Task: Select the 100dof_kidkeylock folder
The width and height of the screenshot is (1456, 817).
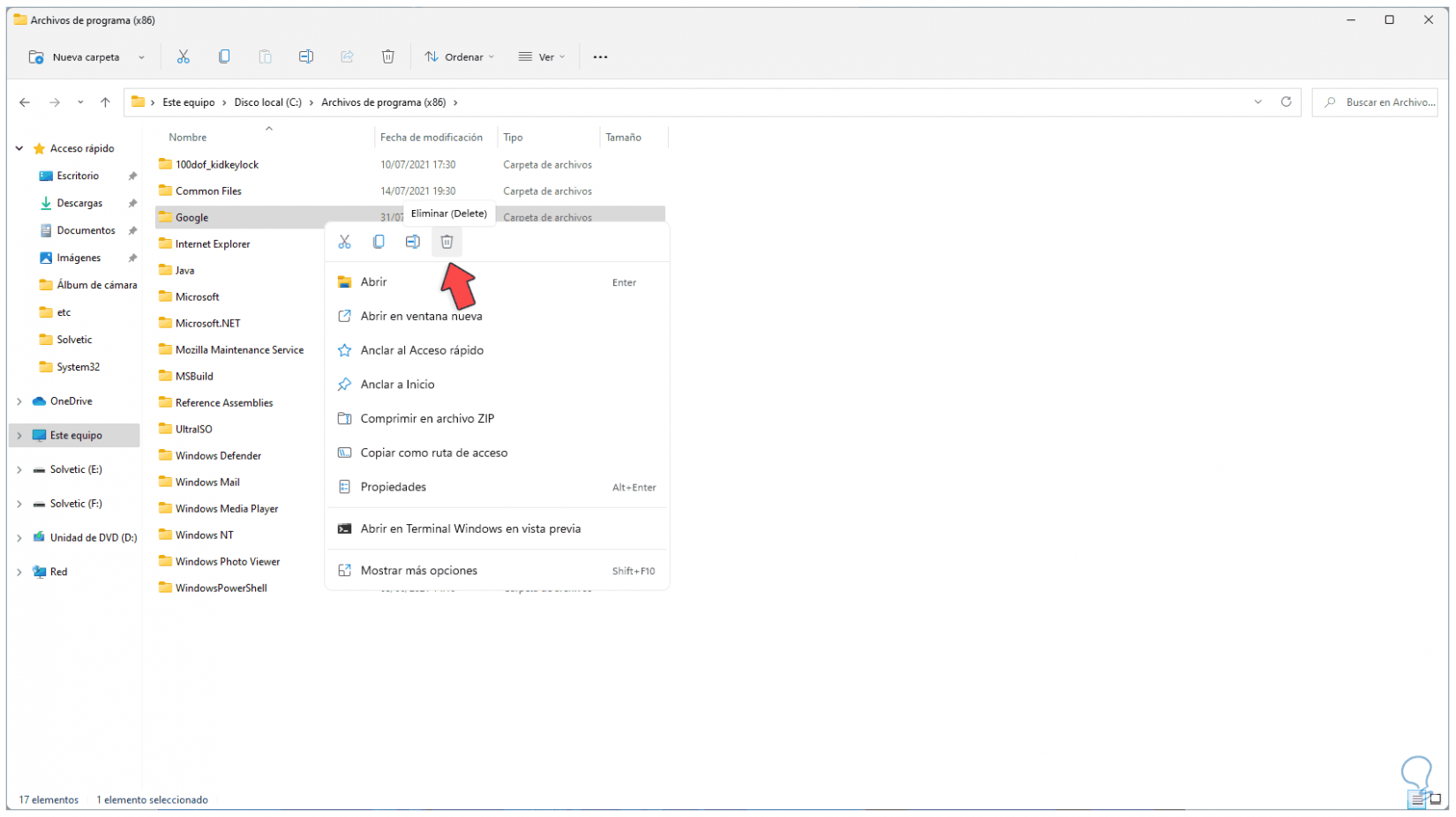Action: [217, 165]
